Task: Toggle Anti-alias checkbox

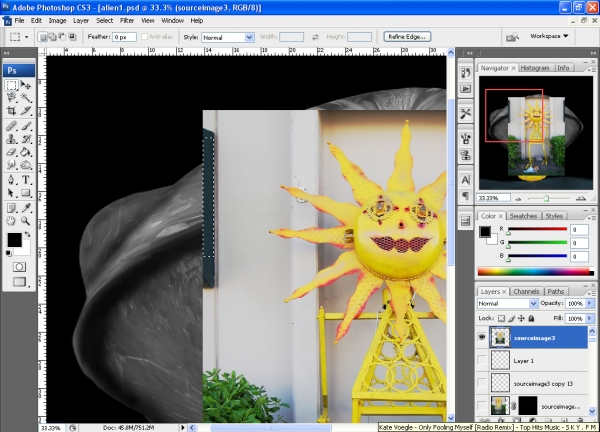Action: tap(144, 37)
